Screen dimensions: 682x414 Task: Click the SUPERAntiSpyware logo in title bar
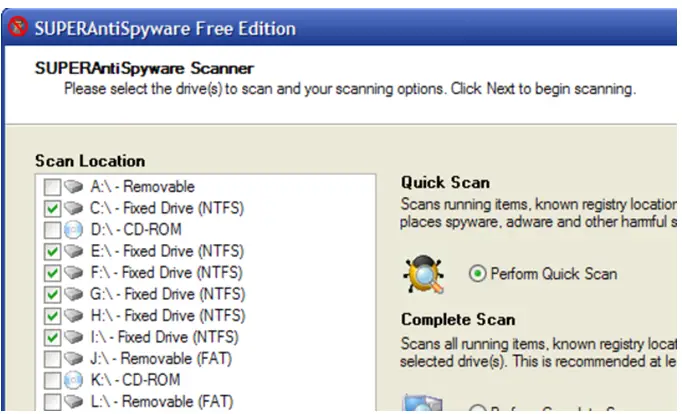pos(18,27)
